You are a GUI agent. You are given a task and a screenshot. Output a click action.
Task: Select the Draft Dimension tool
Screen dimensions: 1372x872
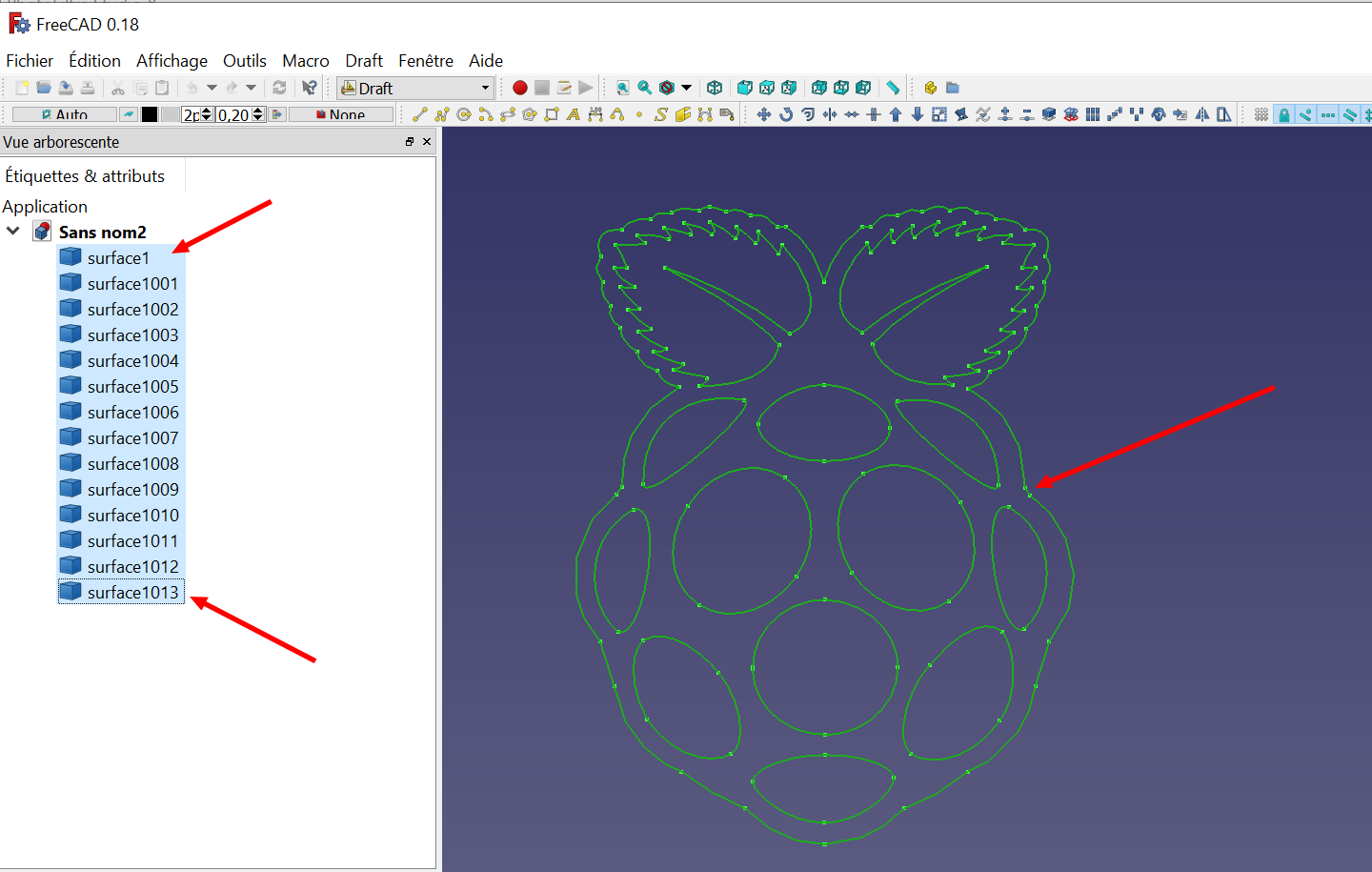click(595, 114)
